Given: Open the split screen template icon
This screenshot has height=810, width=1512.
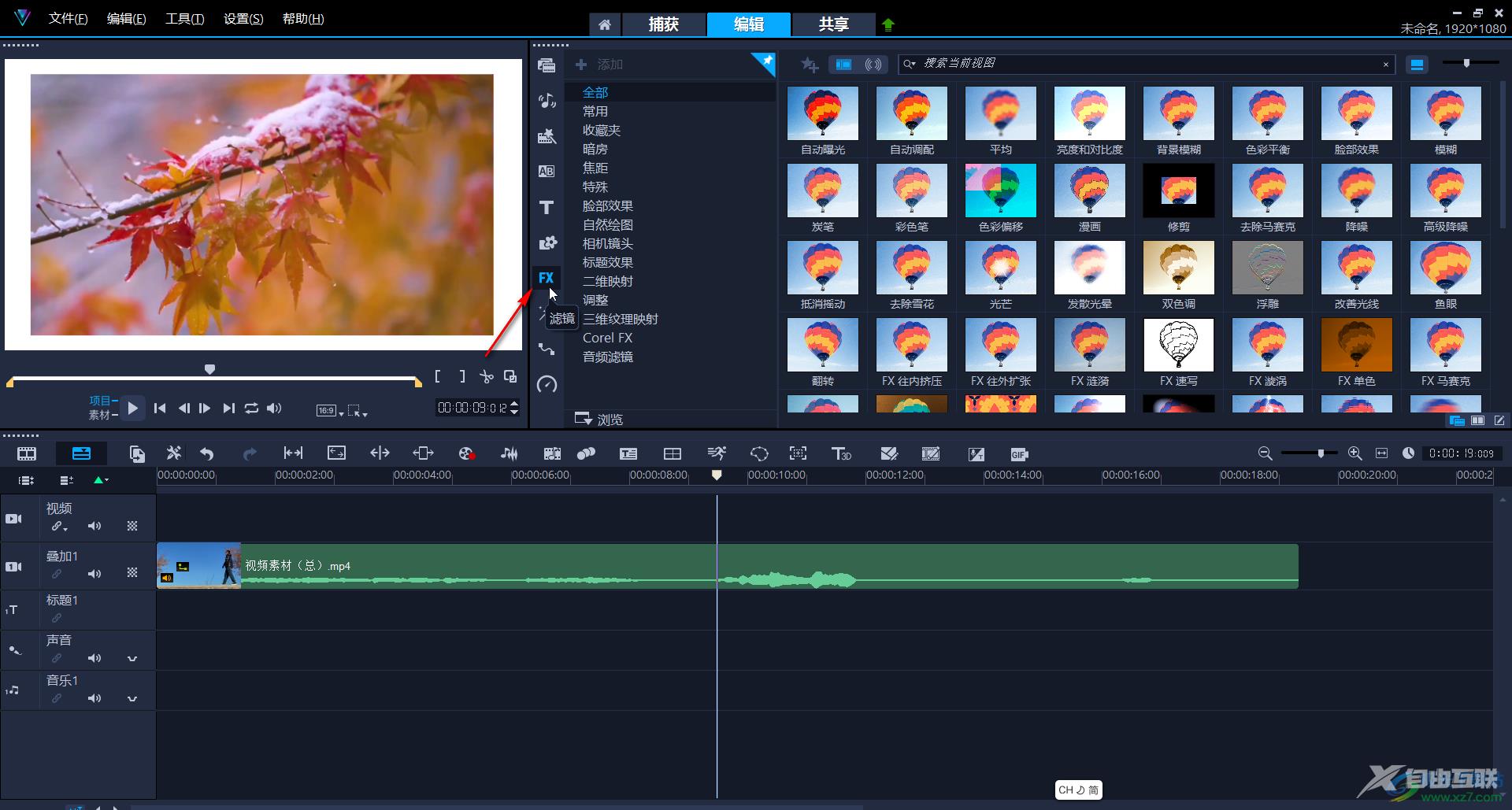Looking at the screenshot, I should (672, 453).
